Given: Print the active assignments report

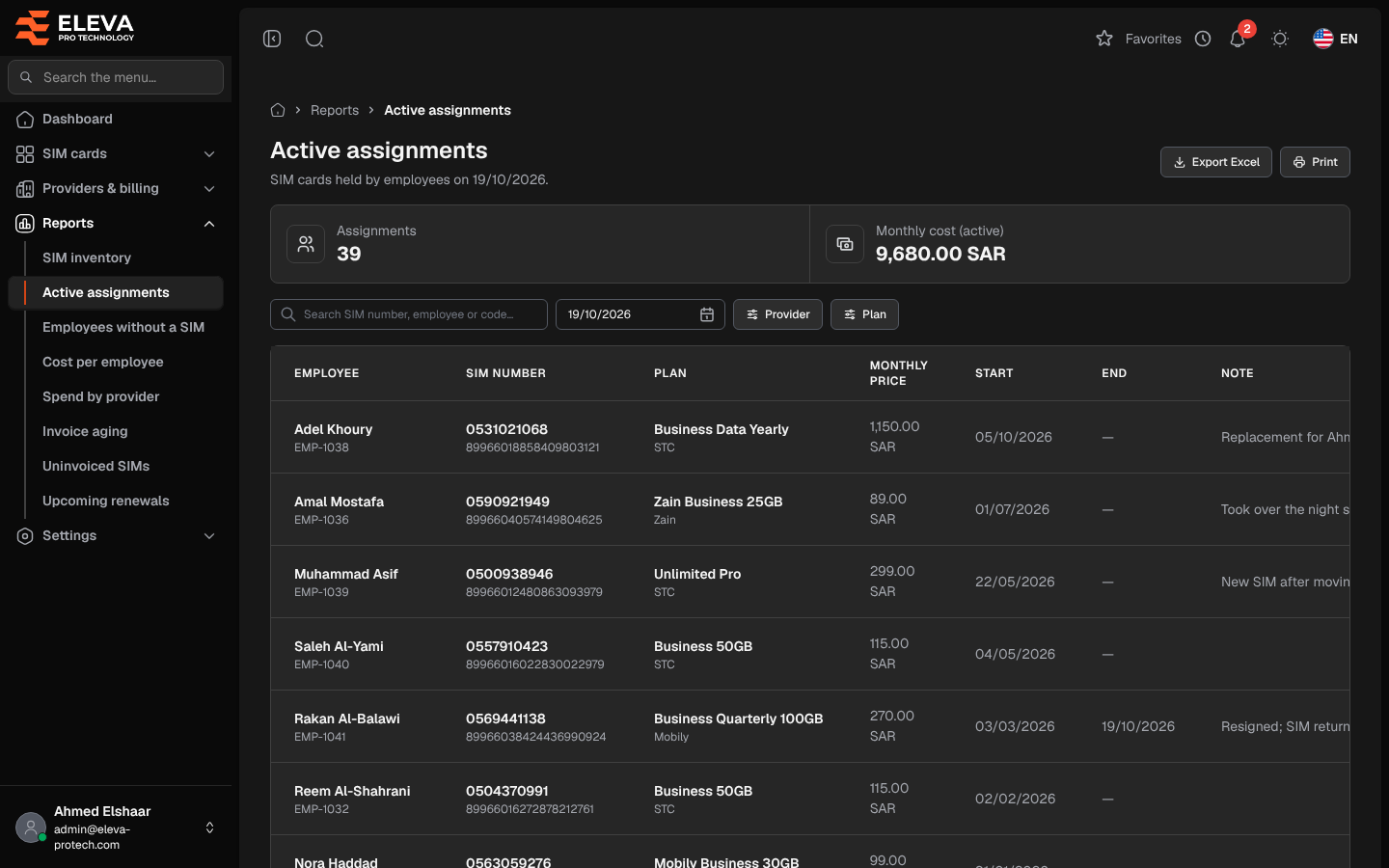Looking at the screenshot, I should coord(1315,162).
